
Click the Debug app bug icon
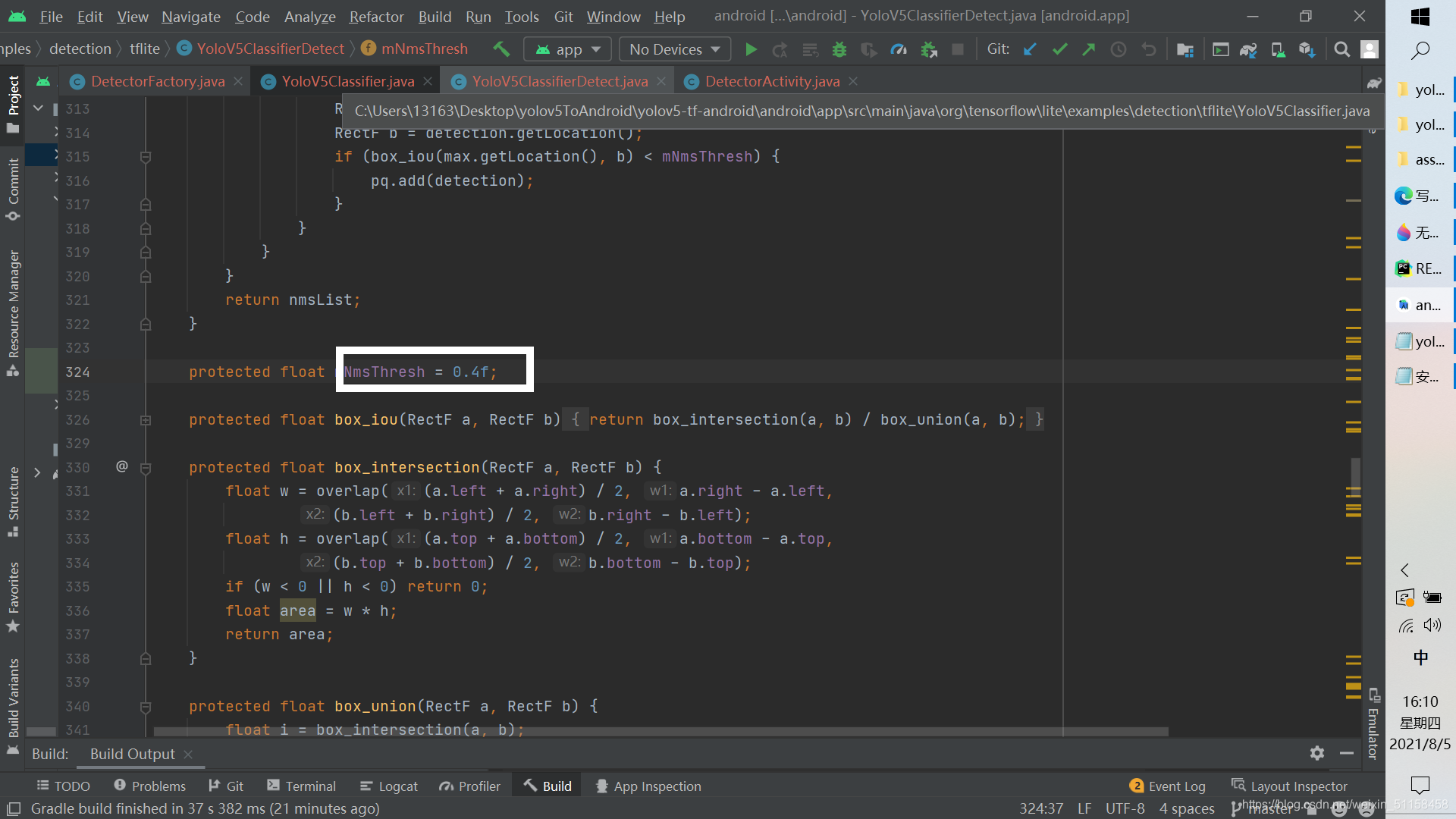point(839,49)
